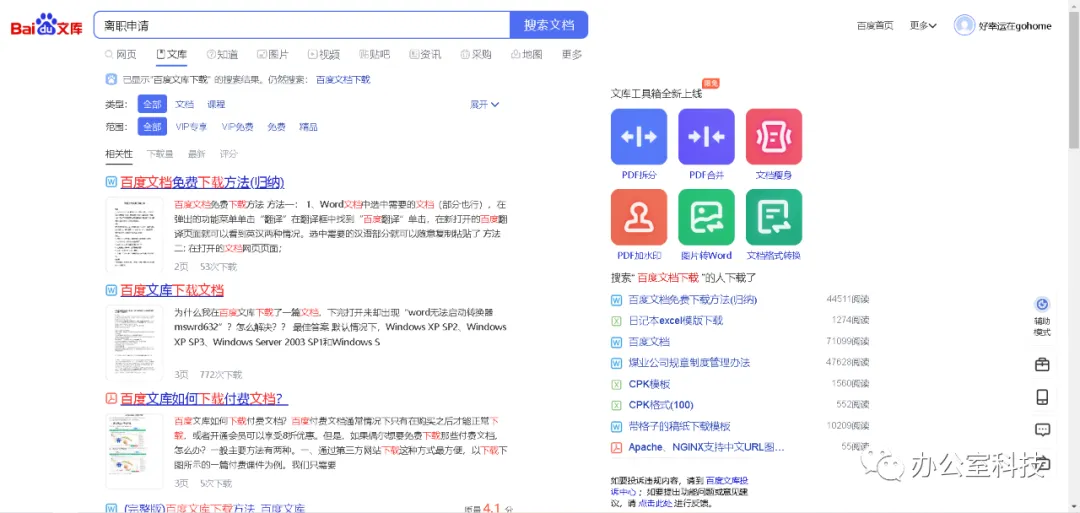The image size is (1080, 513).
Task: Filter range by VIP专享
Action: pos(191,127)
